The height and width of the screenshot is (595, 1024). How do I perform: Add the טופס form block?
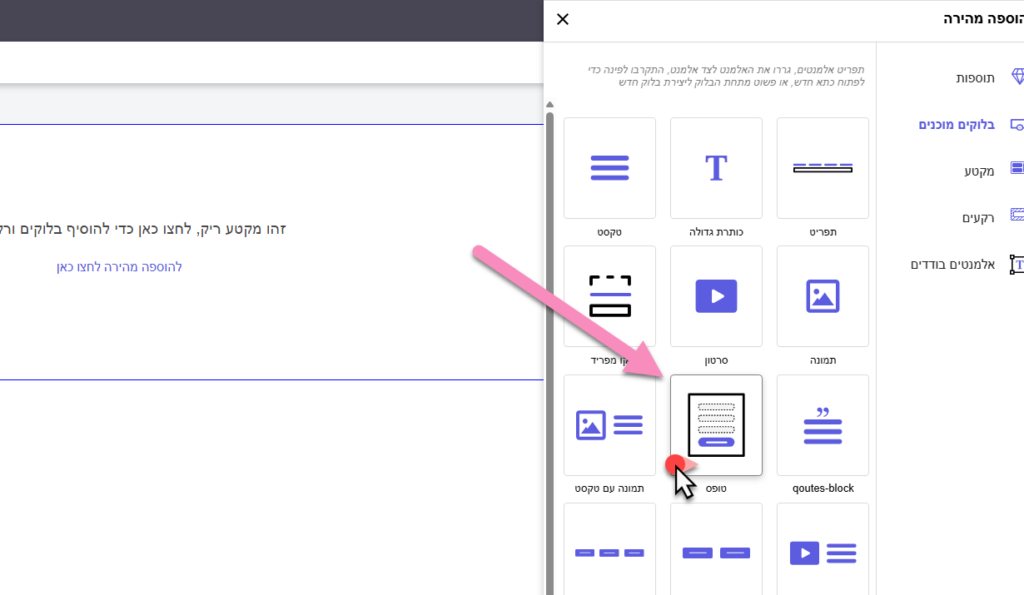click(x=716, y=425)
